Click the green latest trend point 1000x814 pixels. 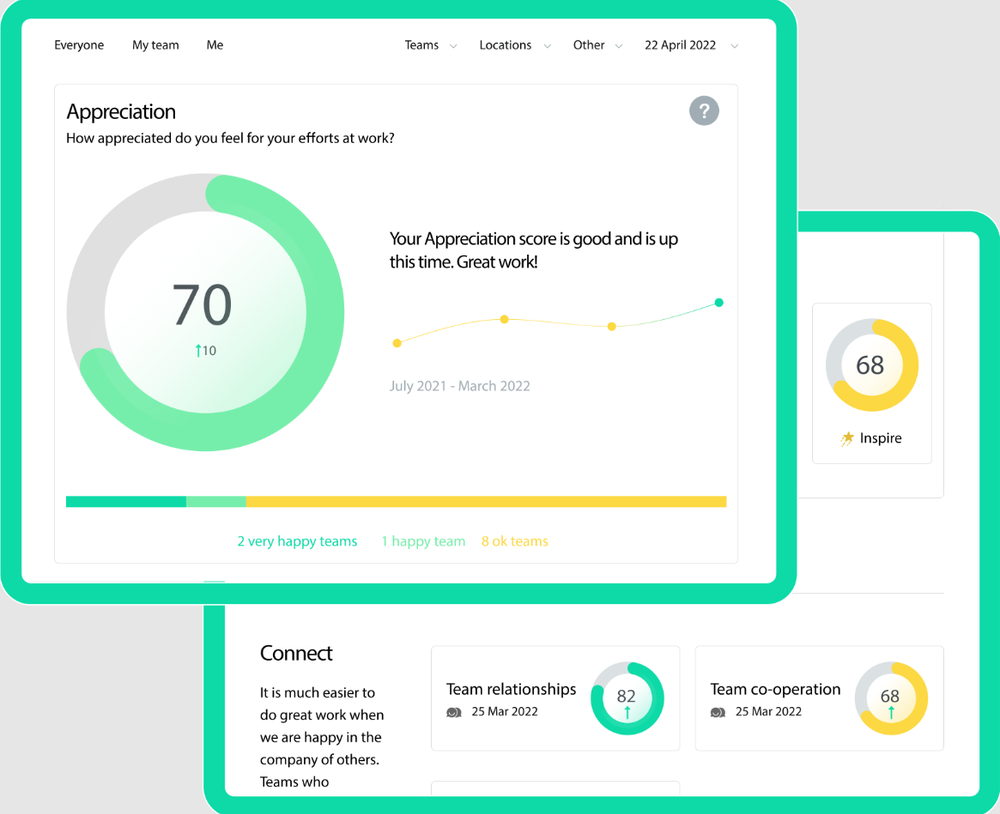tap(719, 302)
